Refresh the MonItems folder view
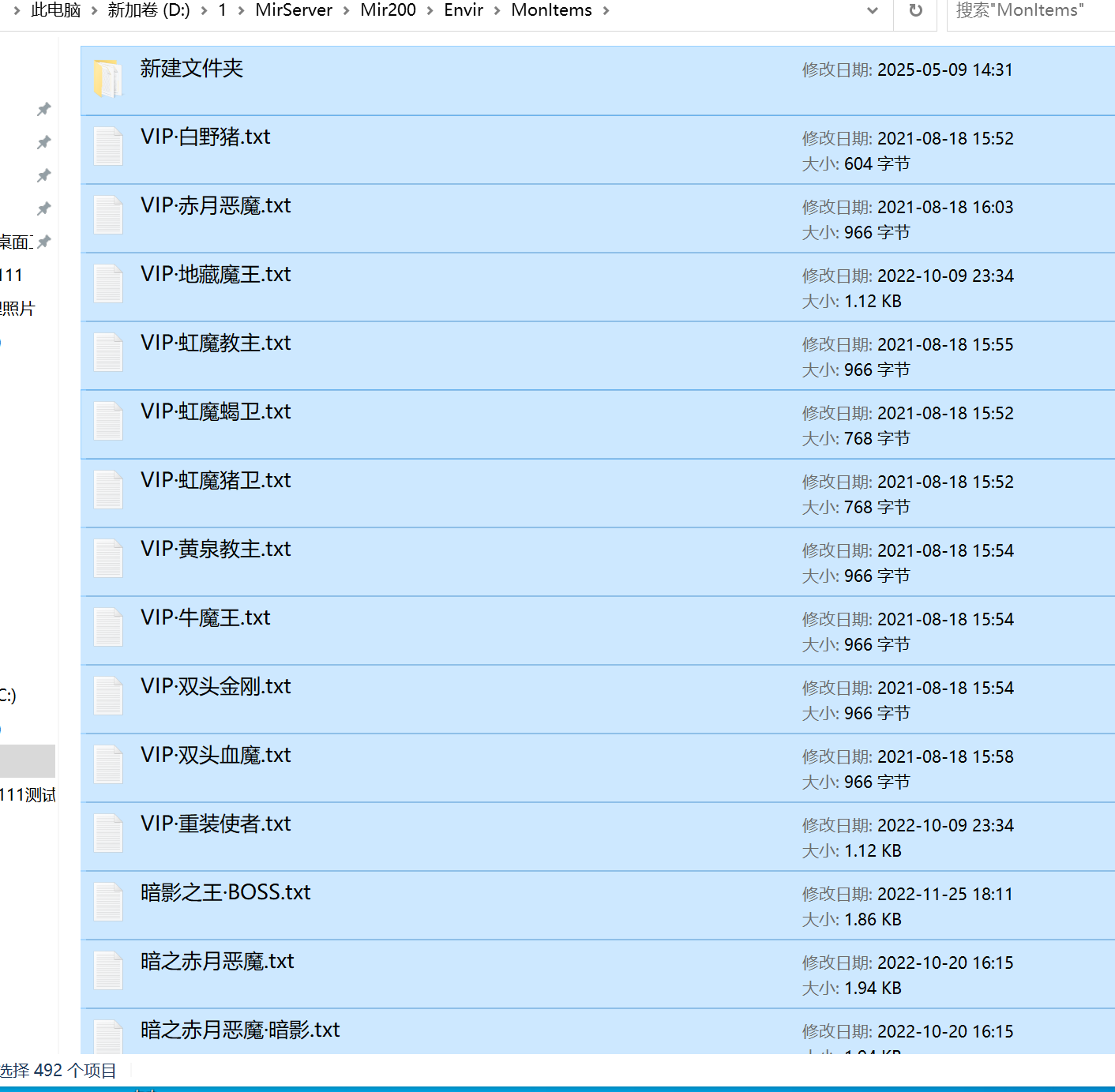1115x1092 pixels. pos(915,11)
